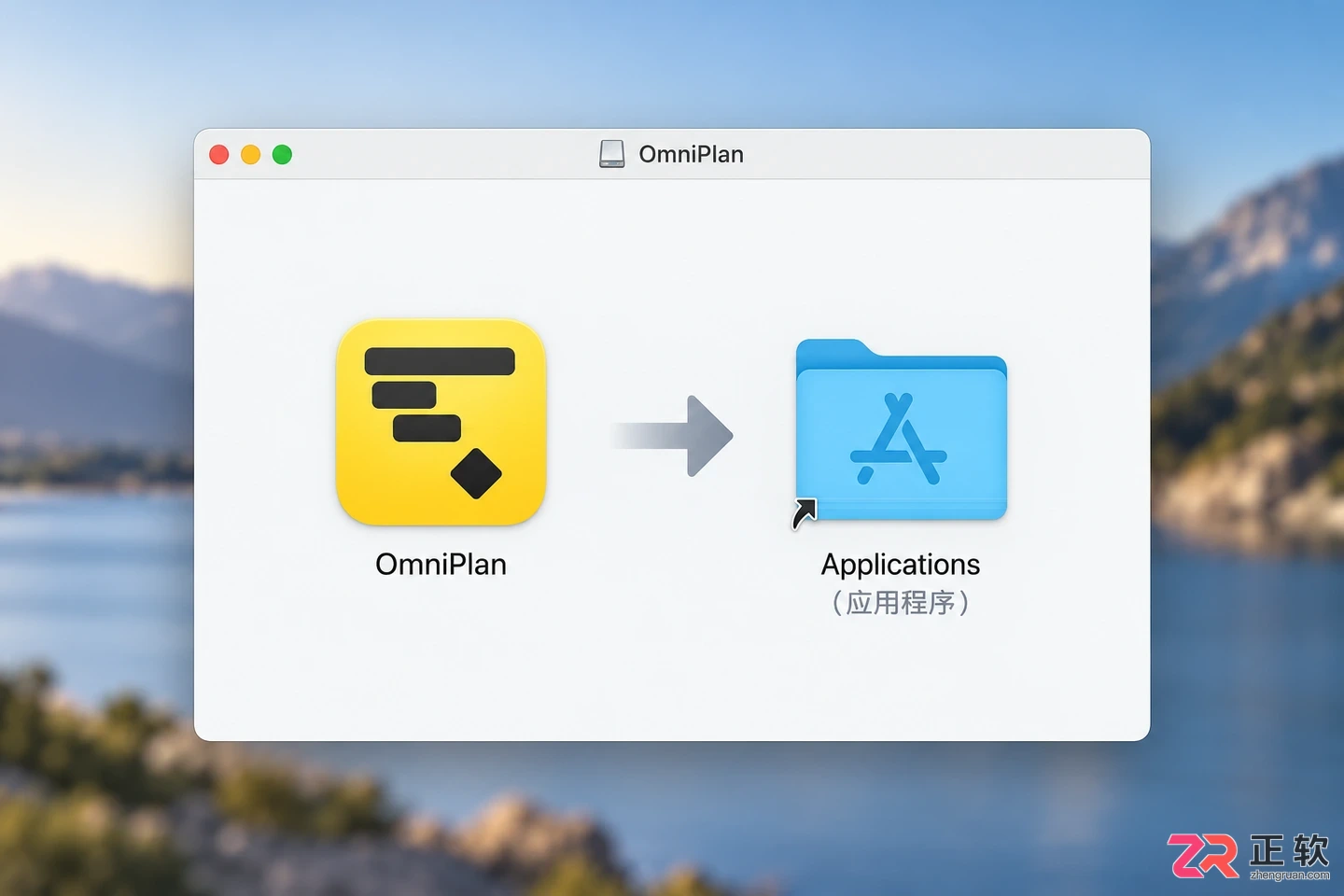Image resolution: width=1344 pixels, height=896 pixels.
Task: Open the Applications folder shortcut
Action: [x=901, y=430]
